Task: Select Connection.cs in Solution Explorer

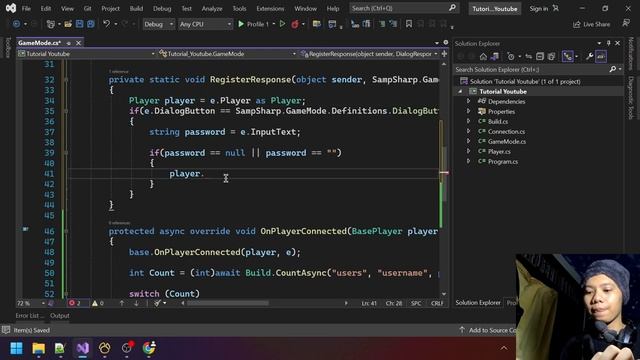Action: coord(506,131)
